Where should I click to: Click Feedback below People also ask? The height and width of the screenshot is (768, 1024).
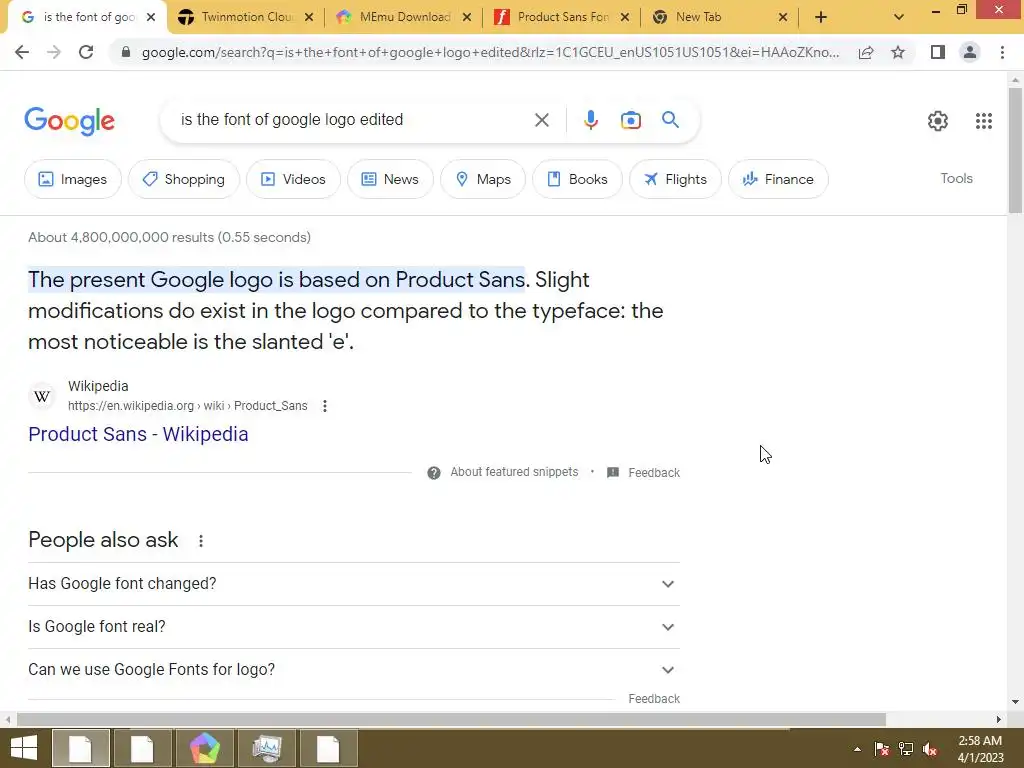click(x=654, y=699)
